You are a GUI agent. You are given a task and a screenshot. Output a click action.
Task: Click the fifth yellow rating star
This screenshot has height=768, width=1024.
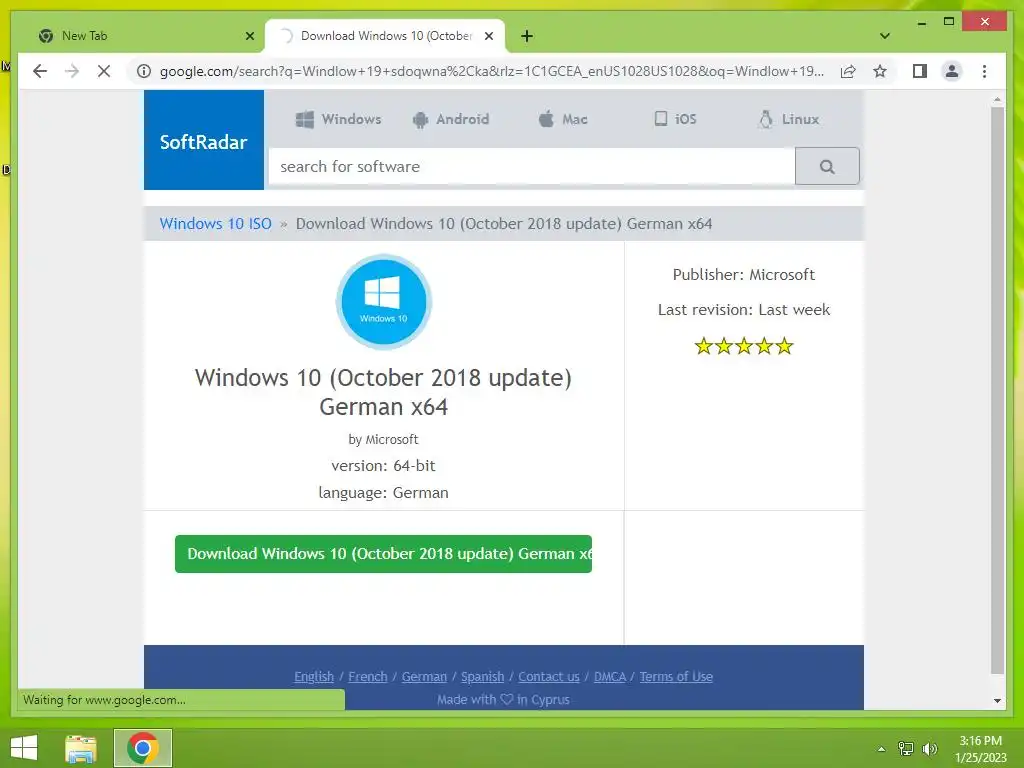[784, 346]
